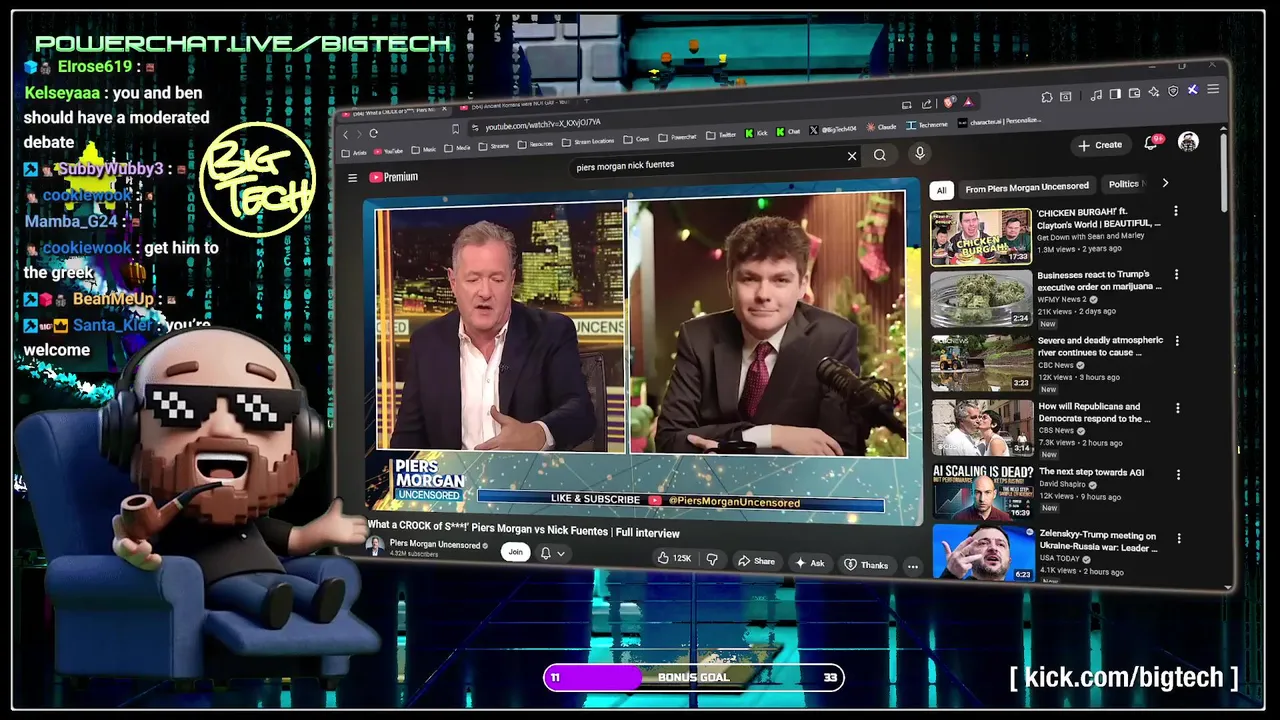Click the Brave Rewards triangle icon
The width and height of the screenshot is (1280, 720).
pos(969,102)
